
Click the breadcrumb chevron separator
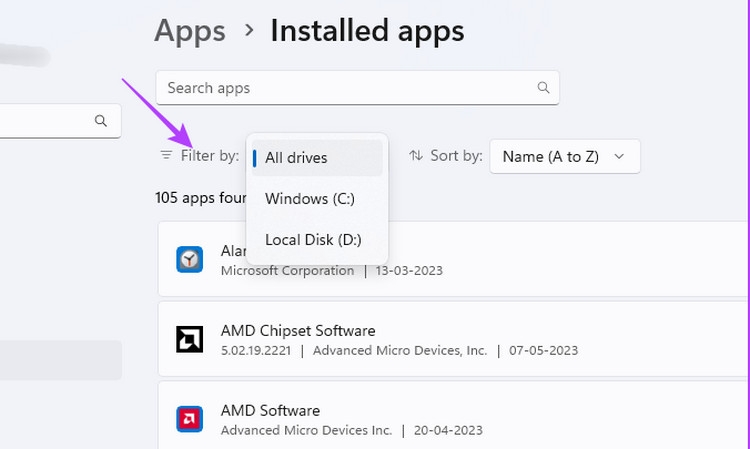point(249,30)
